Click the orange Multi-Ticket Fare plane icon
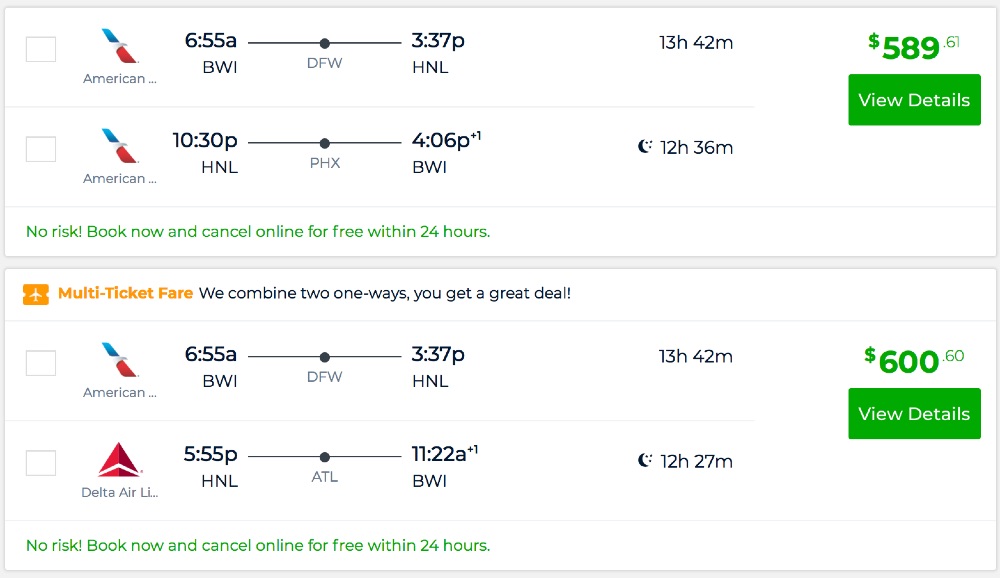1000x578 pixels. click(36, 294)
